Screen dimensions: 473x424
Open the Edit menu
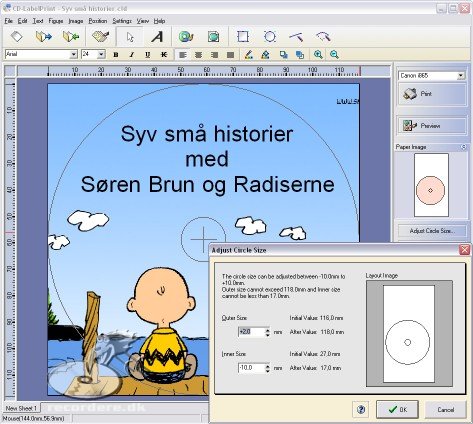[x=22, y=21]
